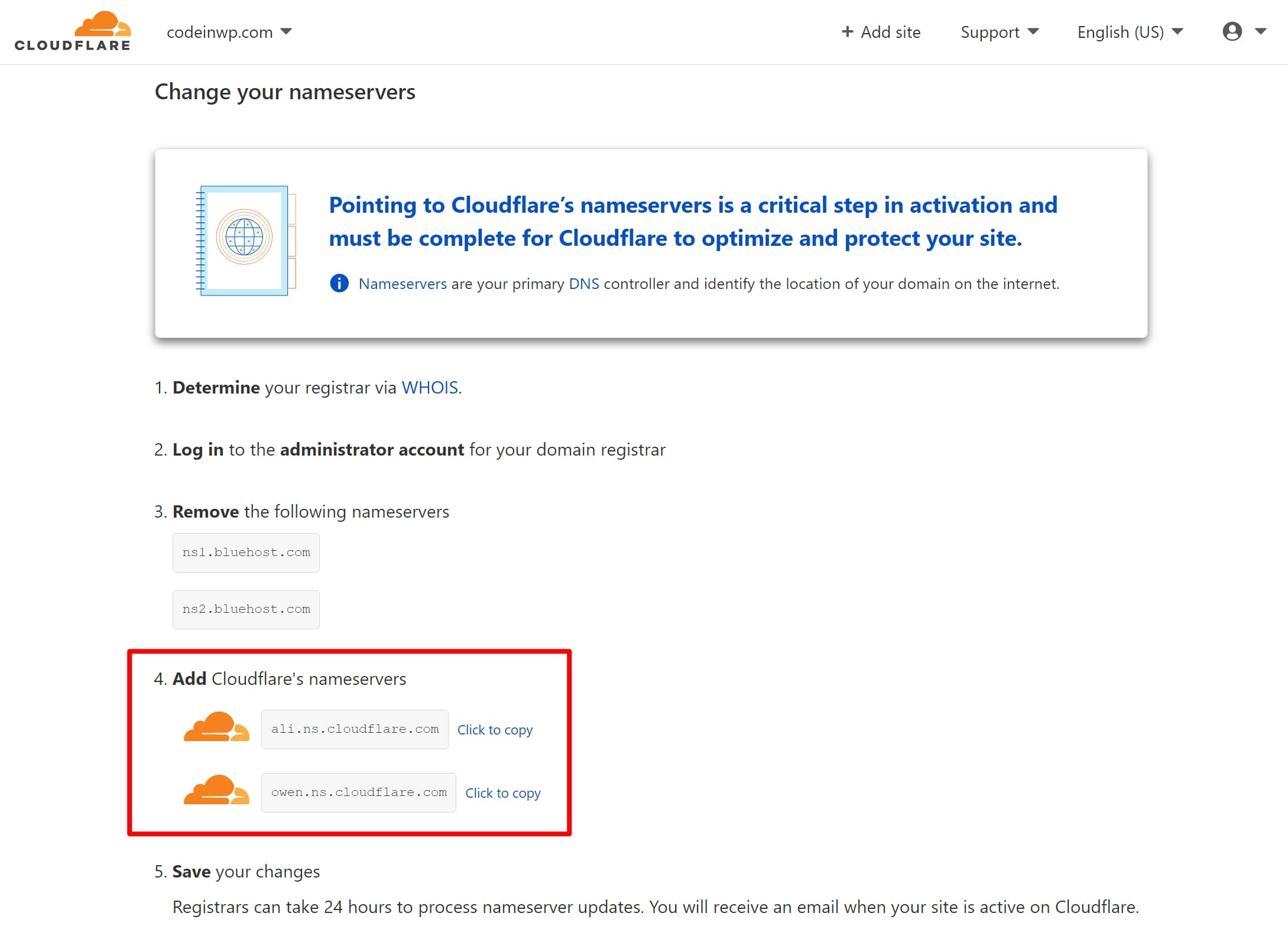Click the info icon beside Nameservers description
1288x939 pixels.
tap(339, 283)
